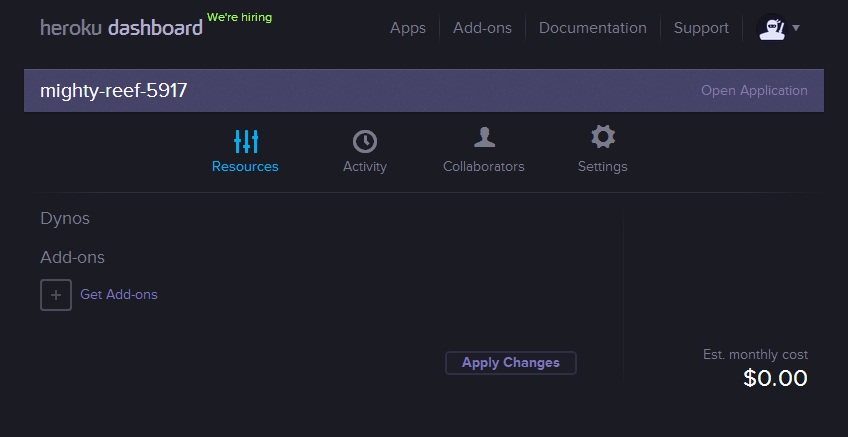Viewport: 848px width, 437px height.
Task: Click the mighty-reef-5917 app name
Action: (x=114, y=90)
